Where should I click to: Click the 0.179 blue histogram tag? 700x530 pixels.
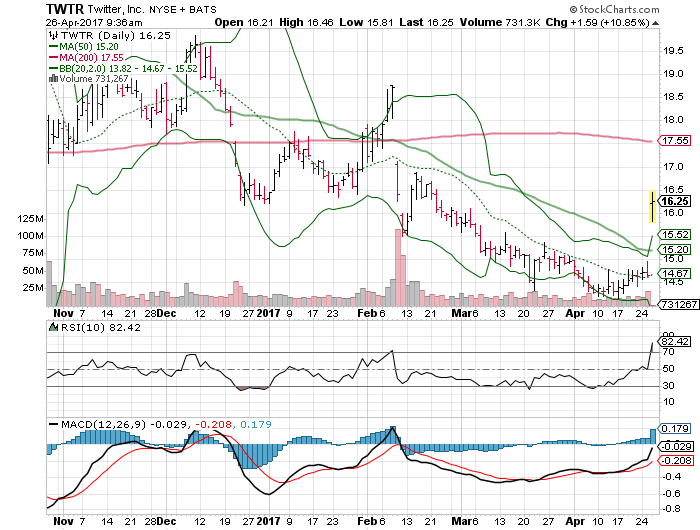coord(676,429)
